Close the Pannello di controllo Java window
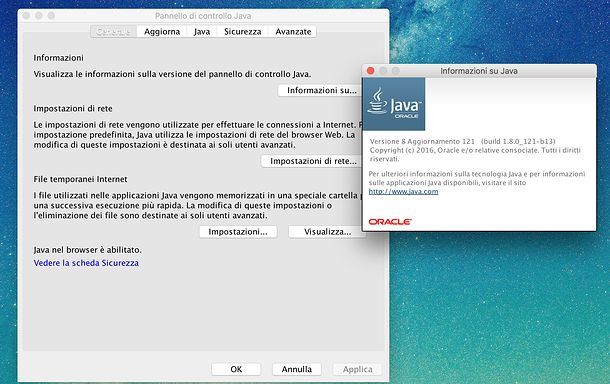The width and height of the screenshot is (610, 384). (x=26, y=16)
